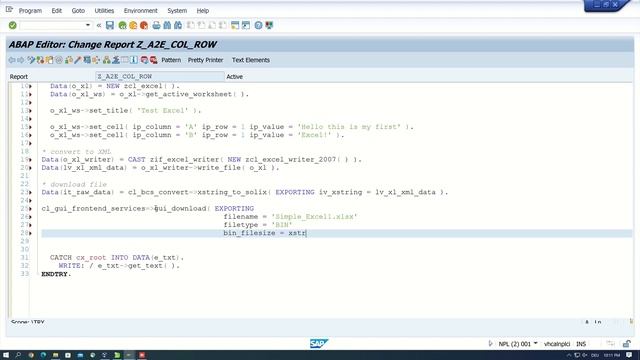Open the Edit menu
Screen dimensions: 640x360
click(56, 11)
